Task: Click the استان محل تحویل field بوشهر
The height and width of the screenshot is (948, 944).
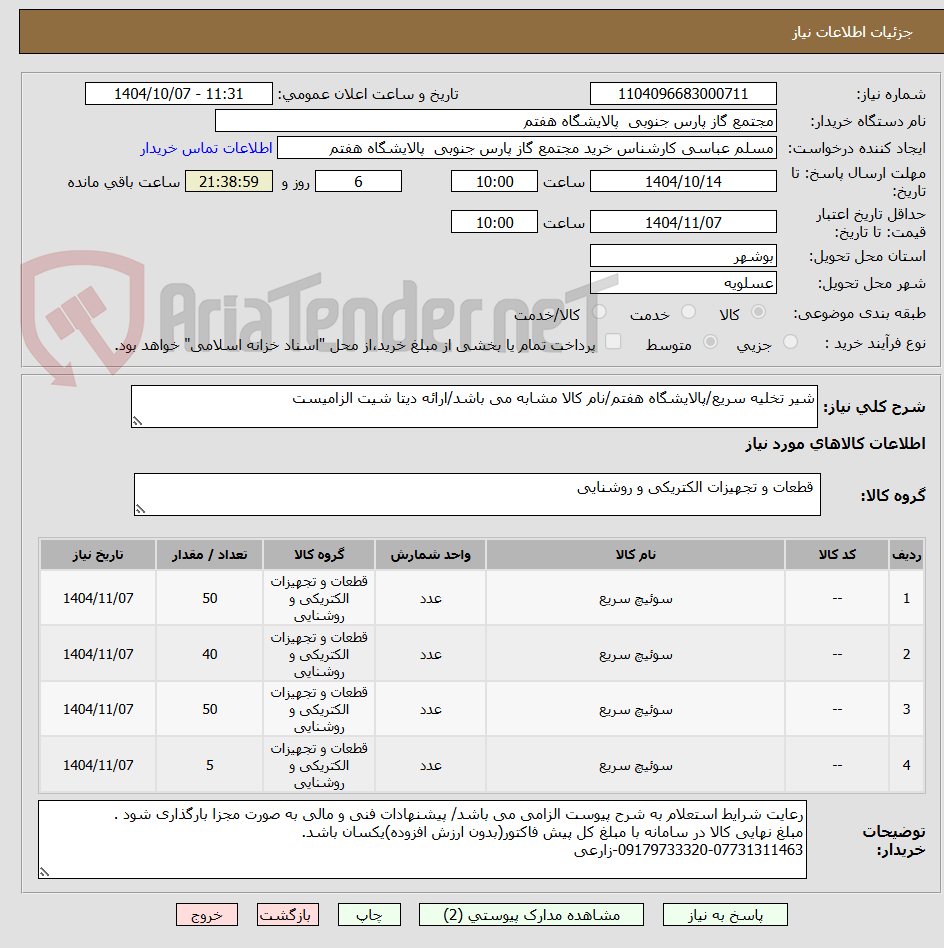Action: pyautogui.click(x=683, y=256)
